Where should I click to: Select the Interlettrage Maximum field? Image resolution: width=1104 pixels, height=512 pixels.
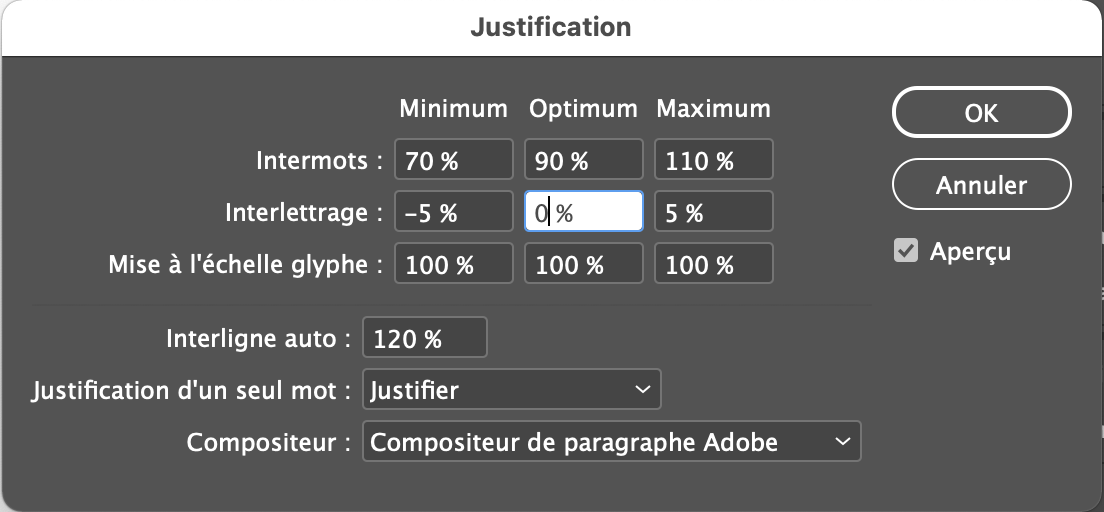[714, 213]
